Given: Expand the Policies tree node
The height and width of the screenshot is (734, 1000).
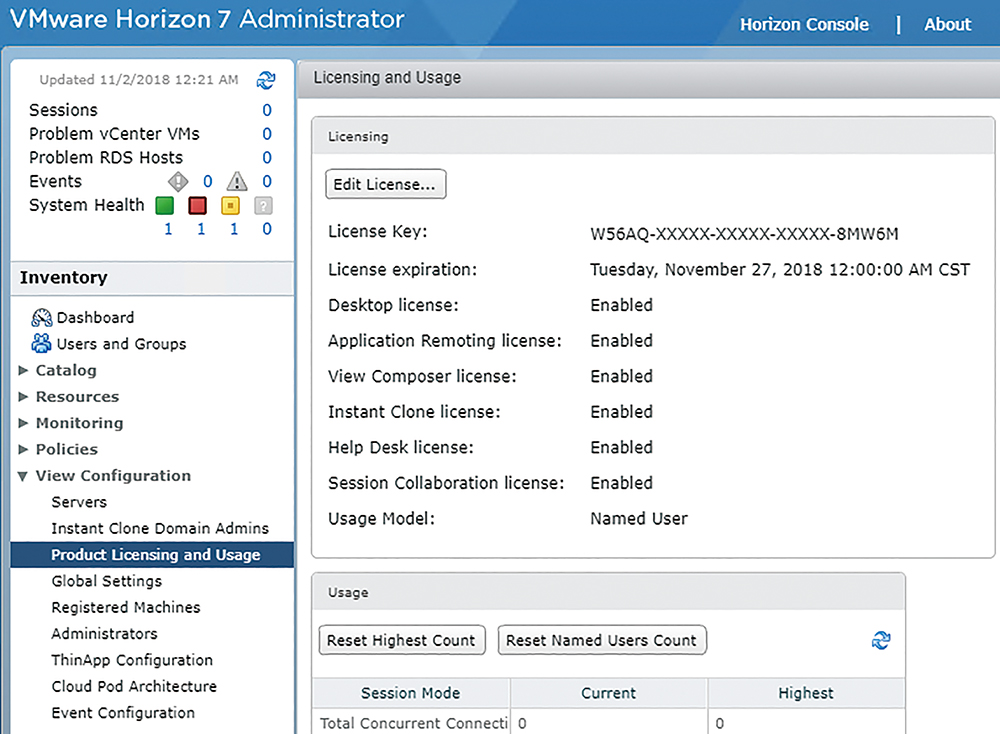Looking at the screenshot, I should point(24,450).
